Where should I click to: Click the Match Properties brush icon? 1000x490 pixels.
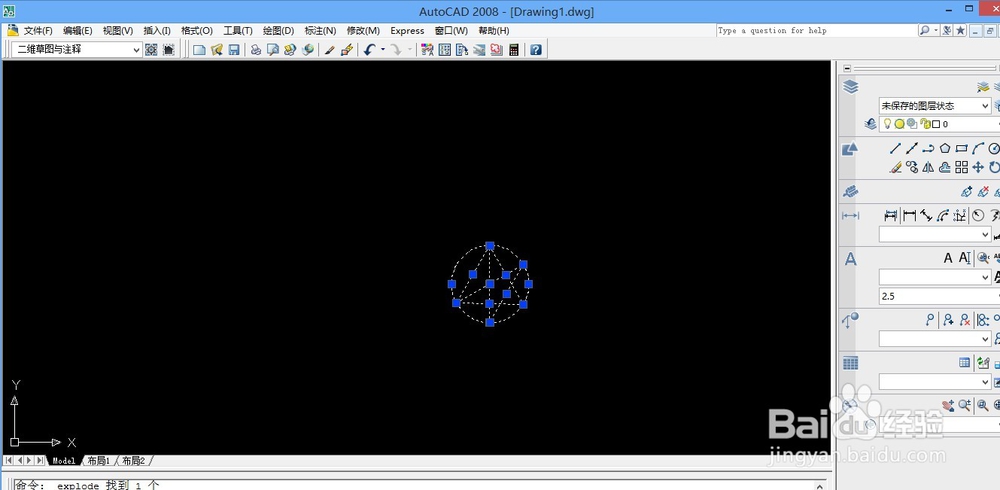coord(330,50)
